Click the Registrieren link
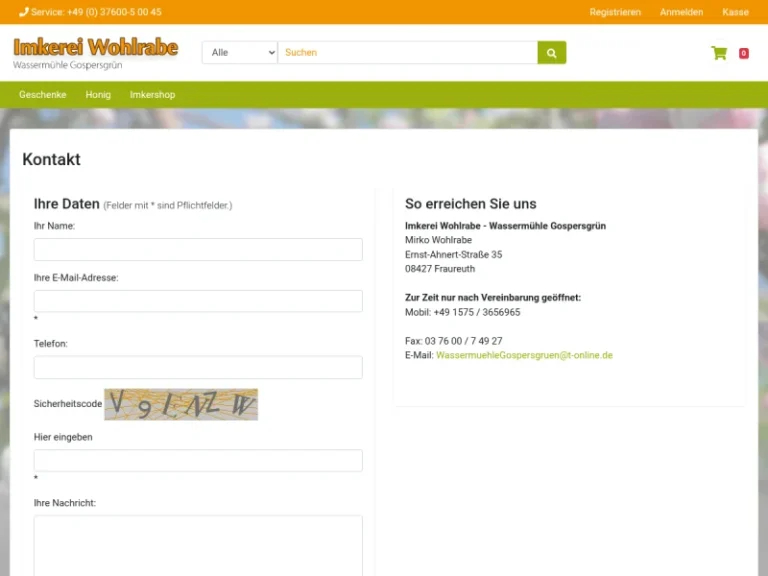This screenshot has width=768, height=576. click(x=615, y=12)
